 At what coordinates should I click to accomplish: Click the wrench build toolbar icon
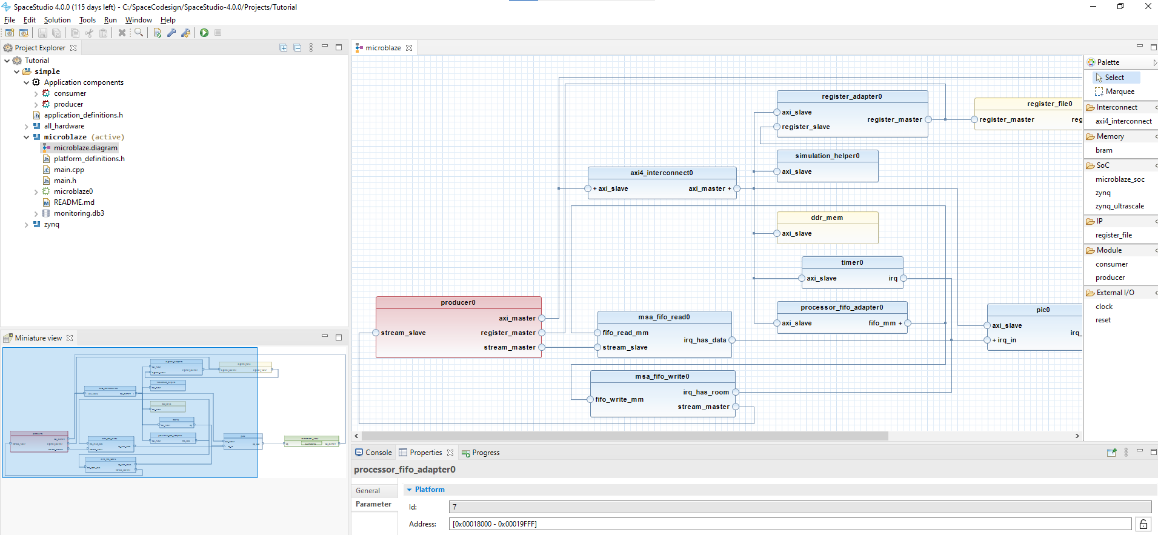point(172,33)
